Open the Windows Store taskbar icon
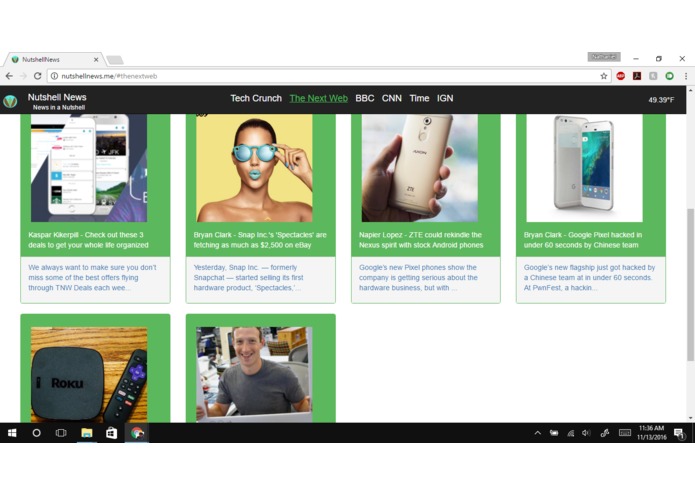This screenshot has width=695, height=494. (x=112, y=433)
